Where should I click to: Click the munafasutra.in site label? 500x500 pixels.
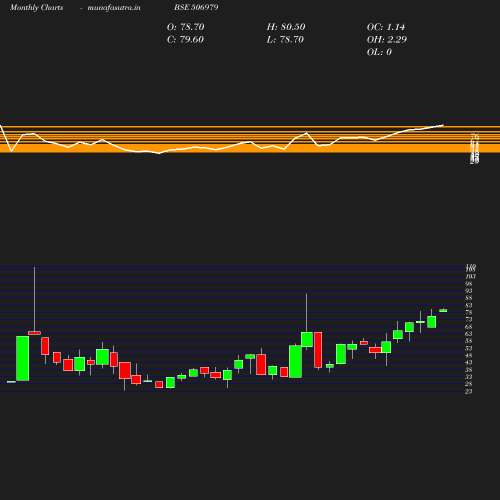click(x=114, y=7)
